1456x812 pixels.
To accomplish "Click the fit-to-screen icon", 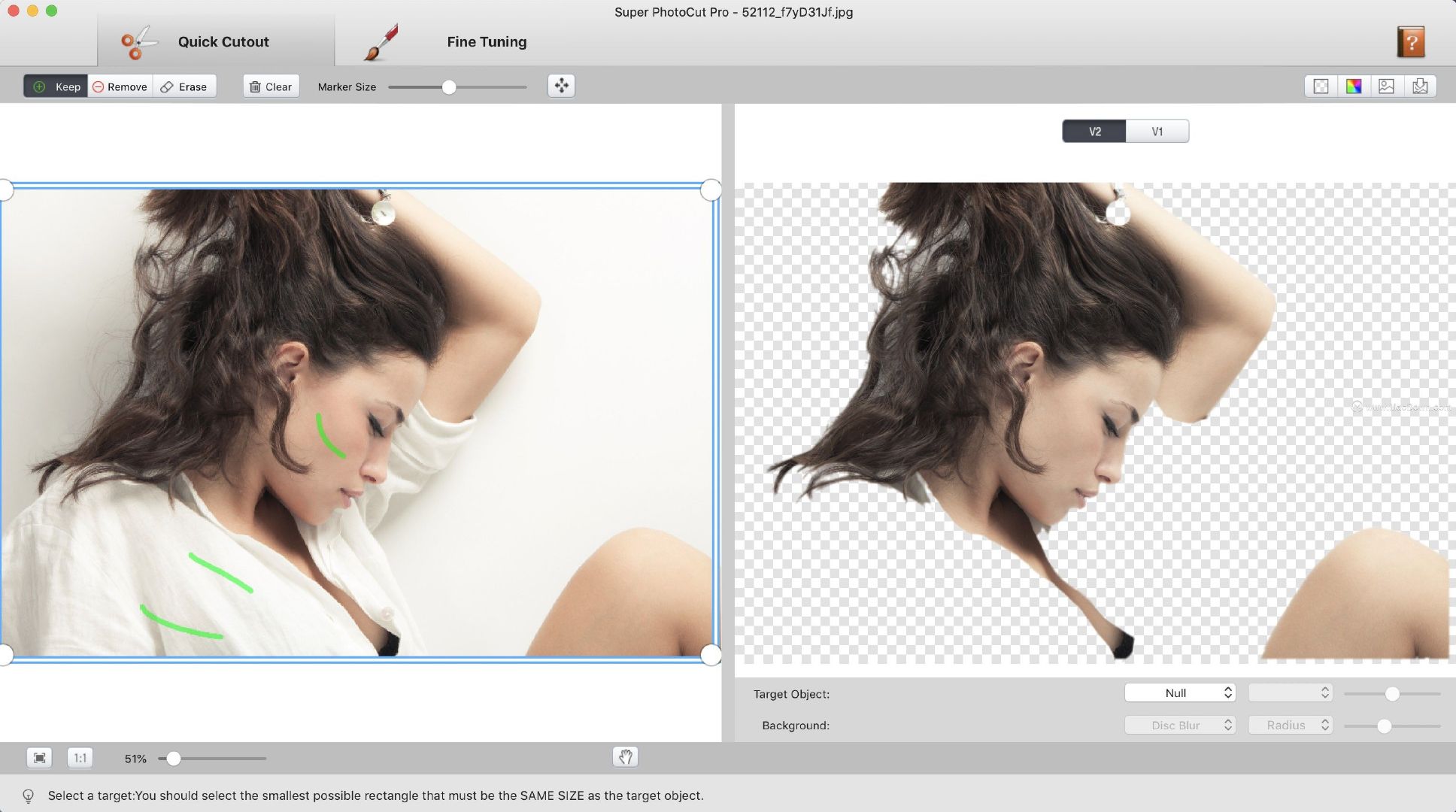I will [x=38, y=758].
